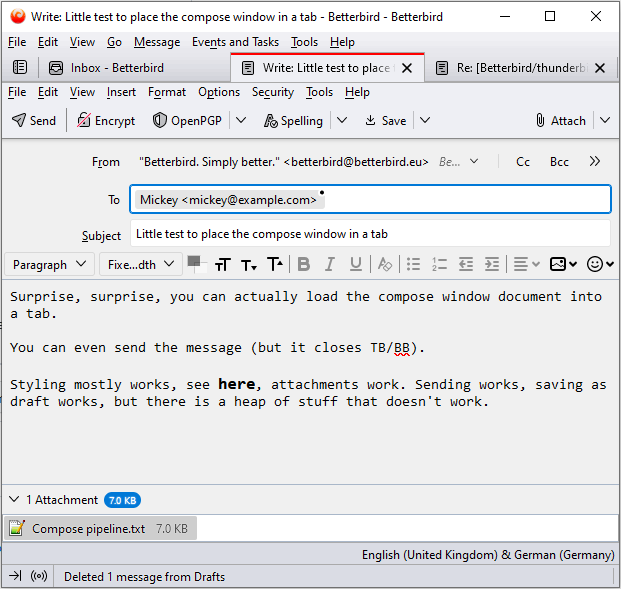Add a Bcc recipient field
Image resolution: width=621 pixels, height=589 pixels.
click(x=559, y=161)
